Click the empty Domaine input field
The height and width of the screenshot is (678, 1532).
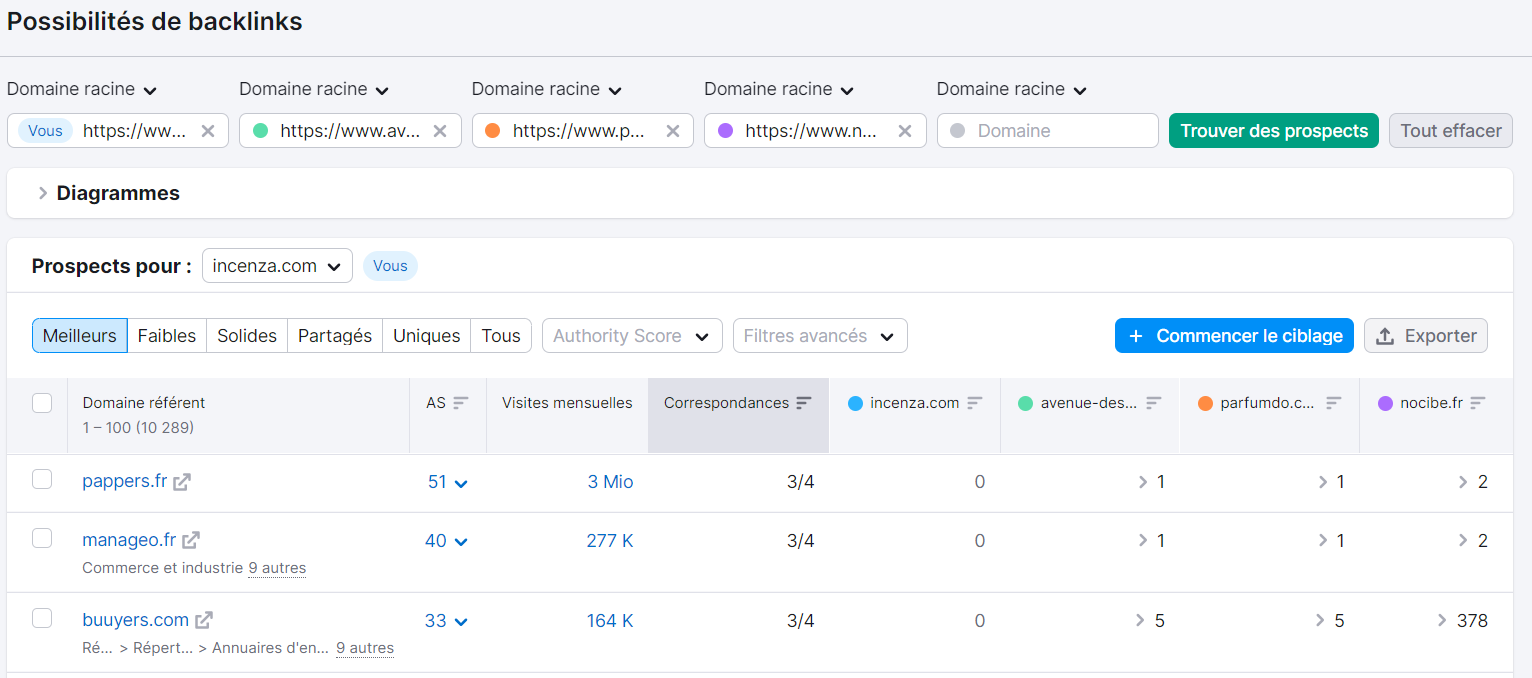pos(1047,130)
